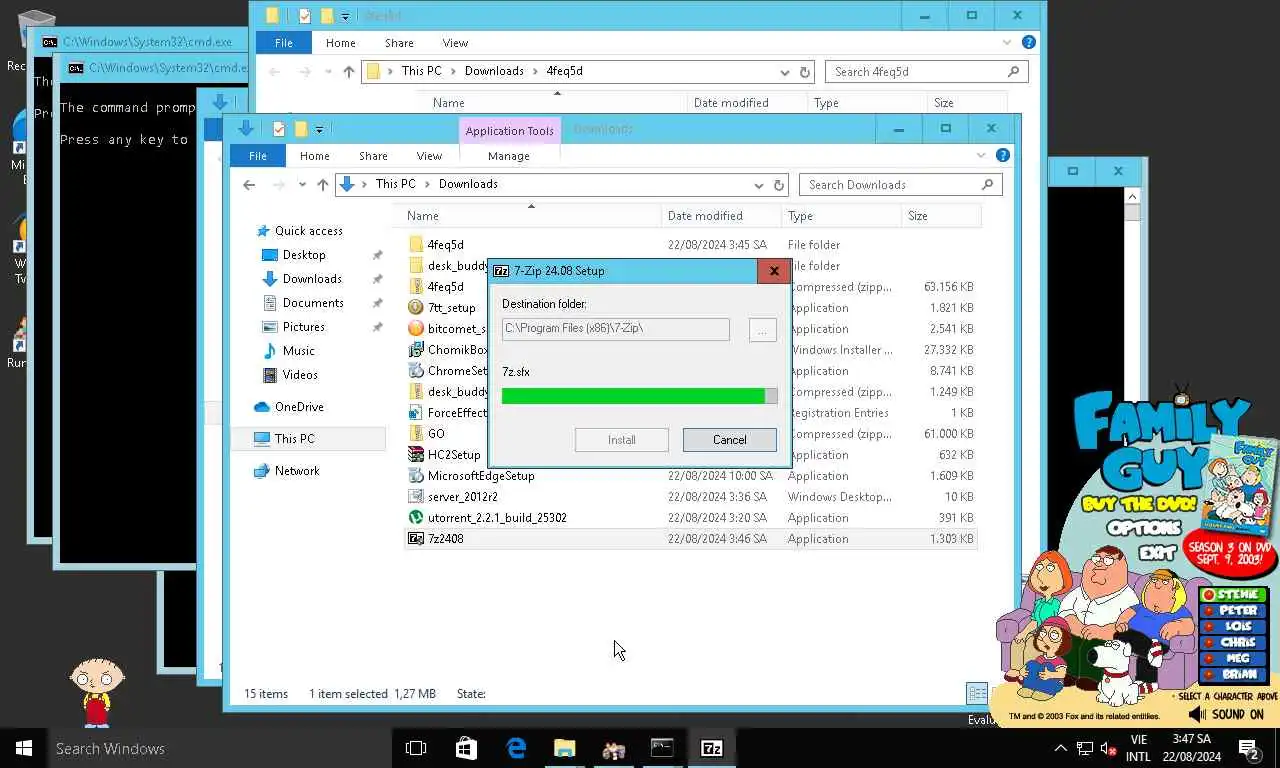Screen dimensions: 1280x768
Task: Sort files by Date modified column
Action: click(721, 216)
